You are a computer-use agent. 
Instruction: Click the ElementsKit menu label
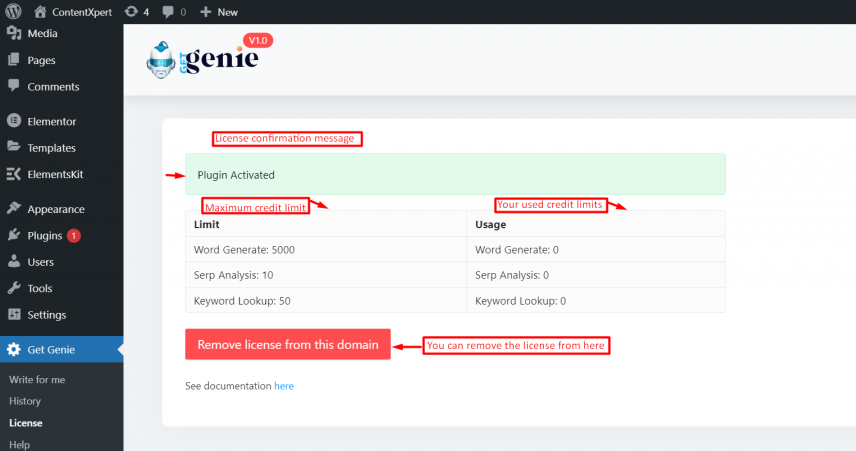click(x=55, y=174)
